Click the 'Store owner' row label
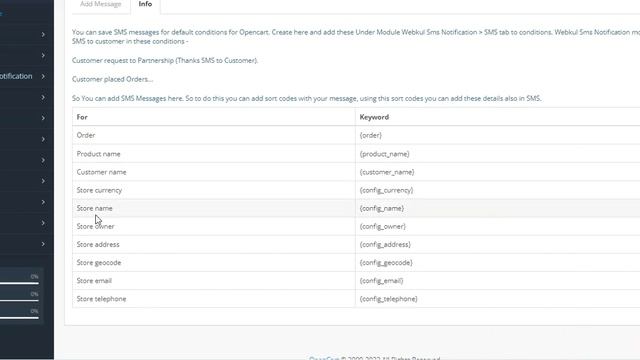This screenshot has height=360, width=640. click(96, 226)
